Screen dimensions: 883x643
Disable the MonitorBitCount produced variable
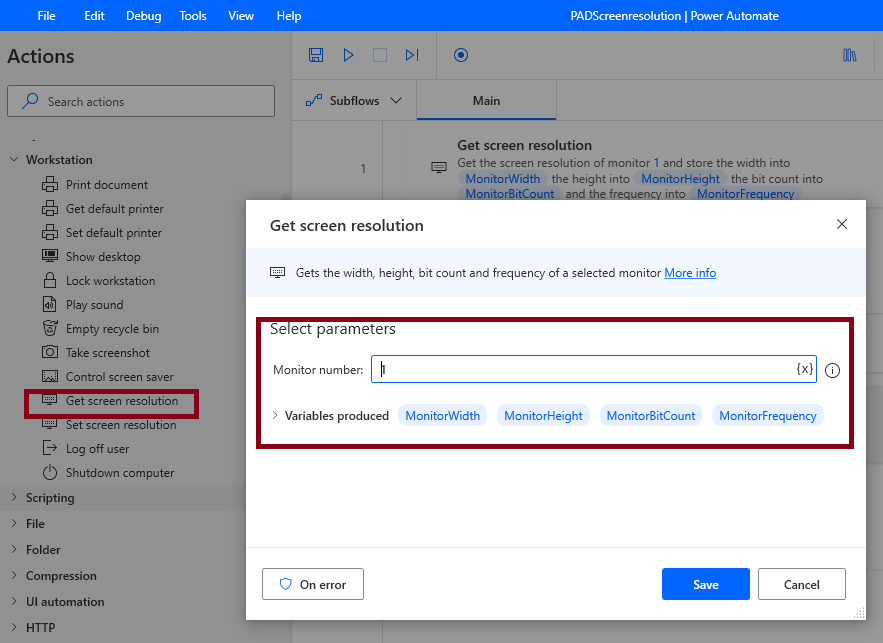(x=651, y=415)
